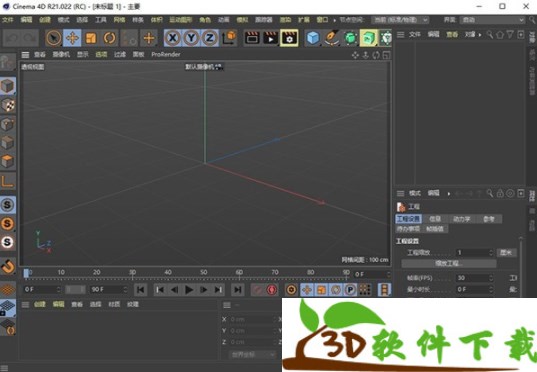Screen dimensions: 537x372
Task: Toggle the Y axis lock
Action: 191,38
